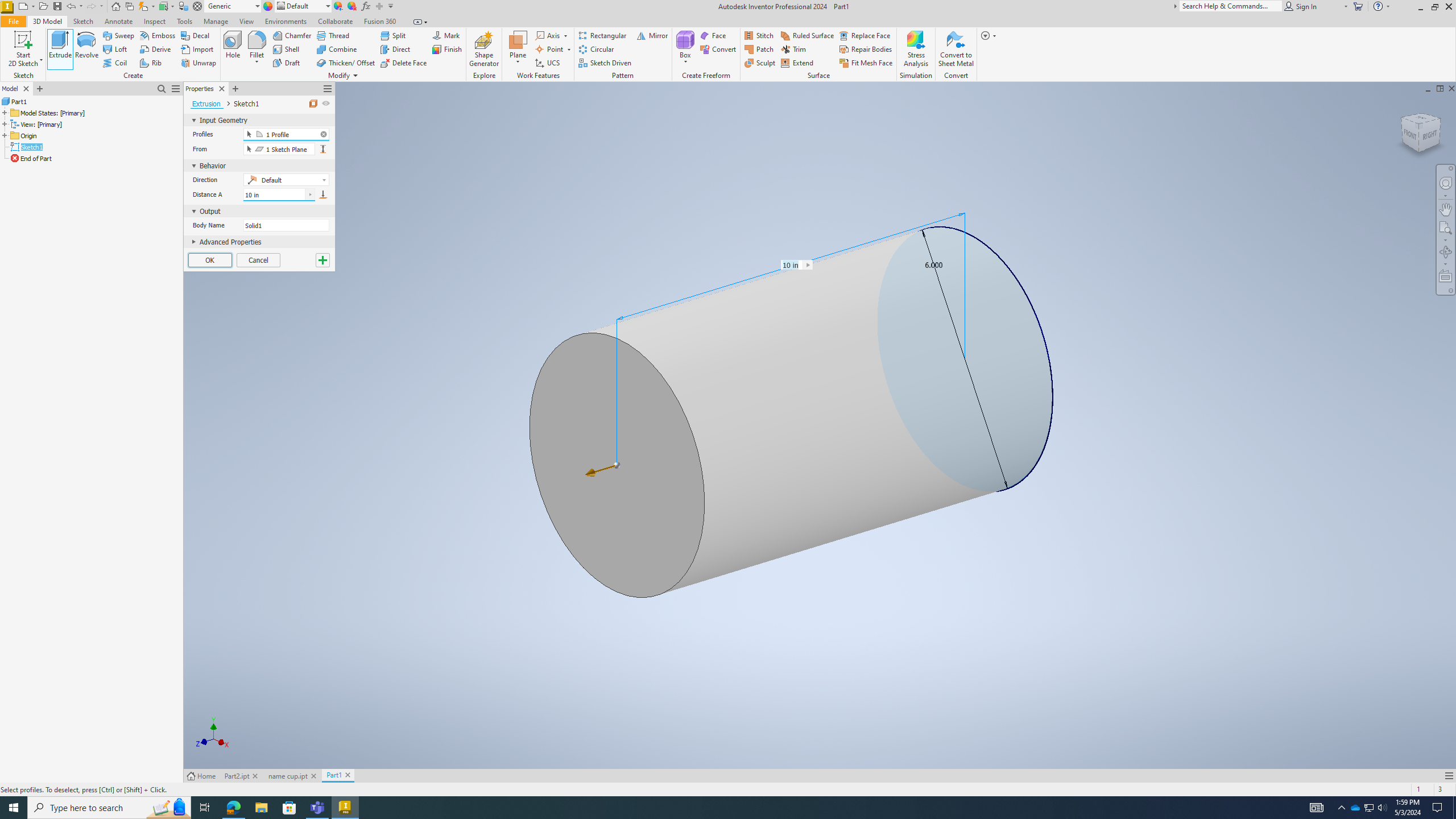Select the Stitch surface tool
The width and height of the screenshot is (1456, 819).
click(759, 35)
